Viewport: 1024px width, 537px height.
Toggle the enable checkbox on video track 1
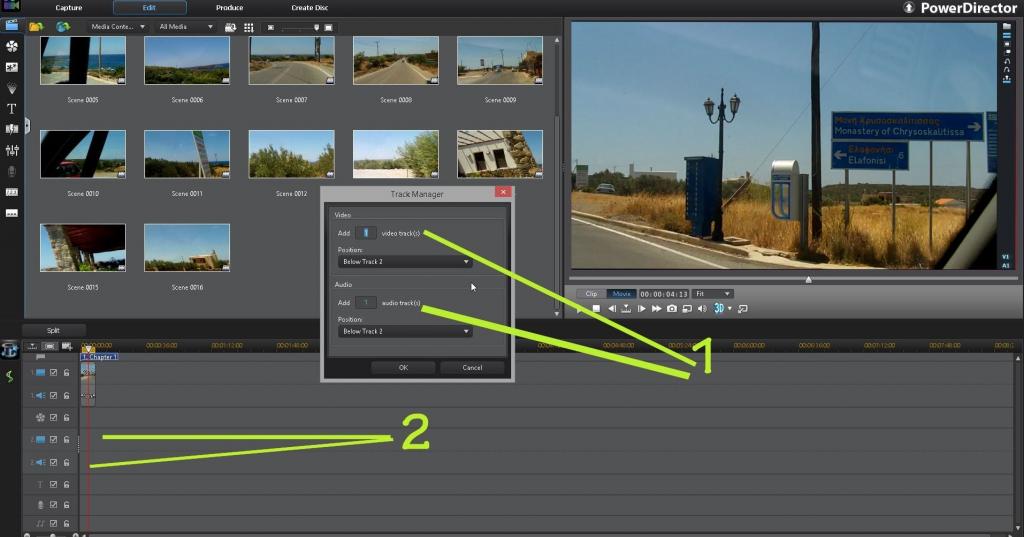pos(54,373)
